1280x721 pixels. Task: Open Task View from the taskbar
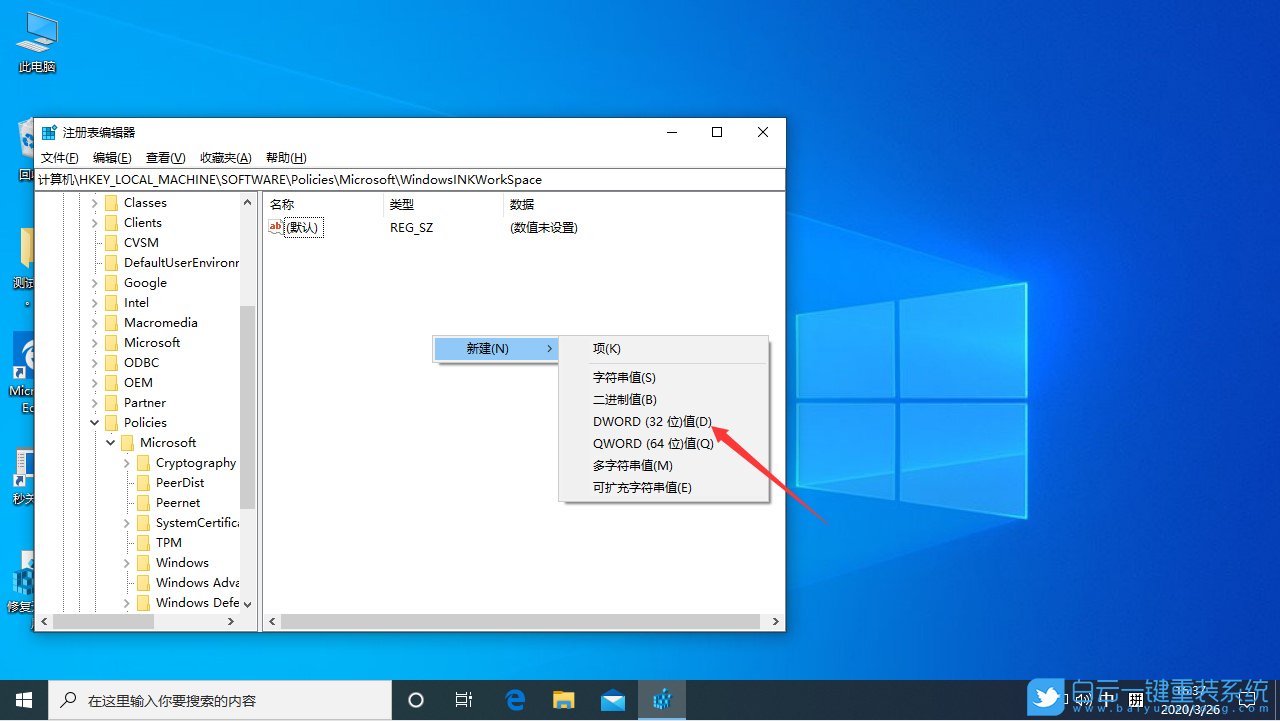(x=464, y=699)
